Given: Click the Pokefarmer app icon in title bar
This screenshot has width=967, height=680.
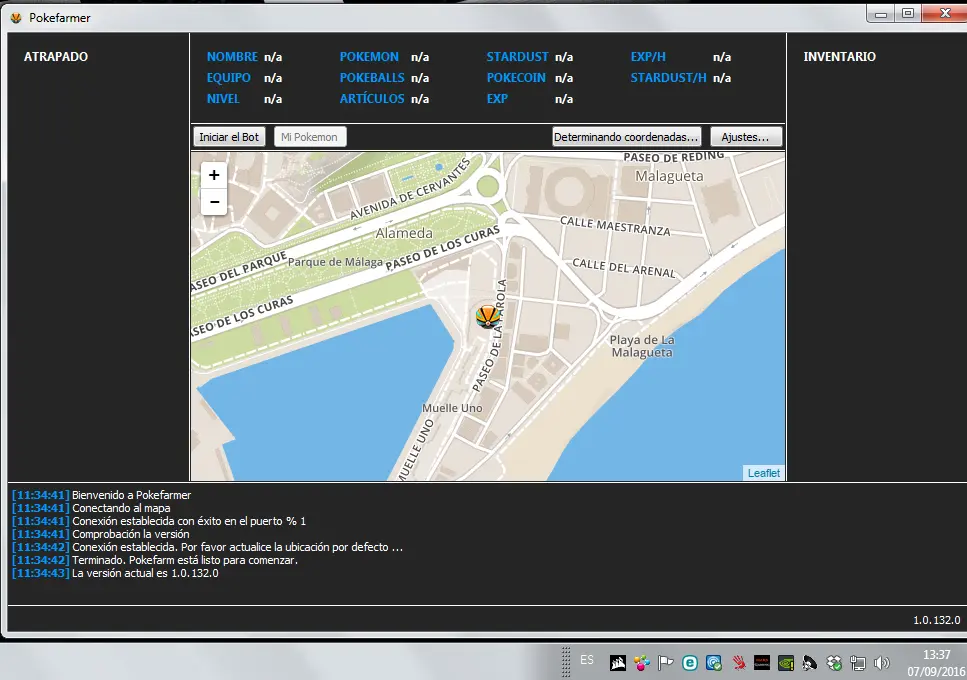Looking at the screenshot, I should click(16, 18).
